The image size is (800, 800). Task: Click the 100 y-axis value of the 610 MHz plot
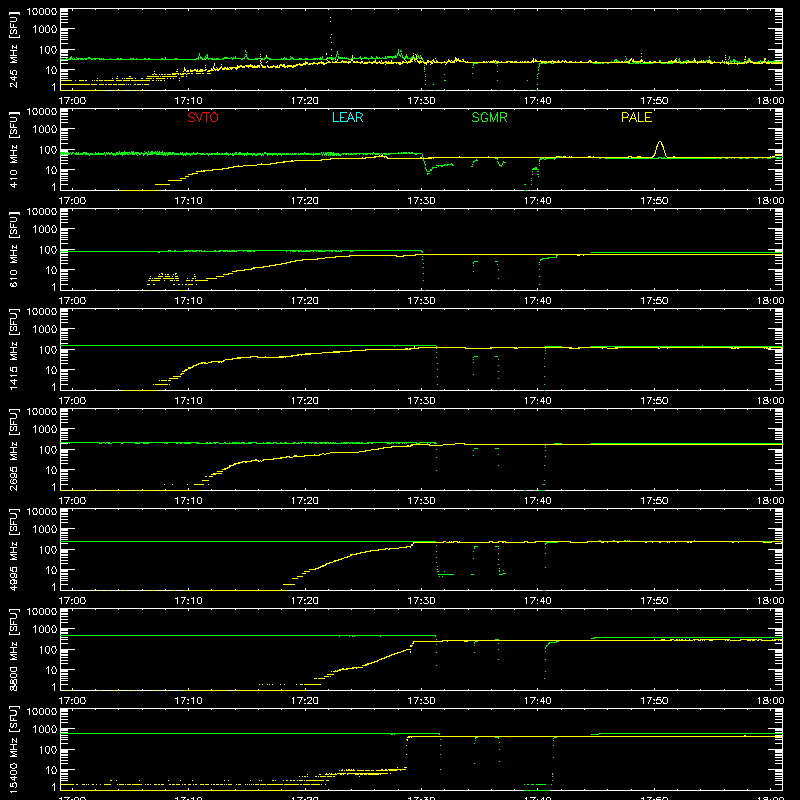pos(48,250)
